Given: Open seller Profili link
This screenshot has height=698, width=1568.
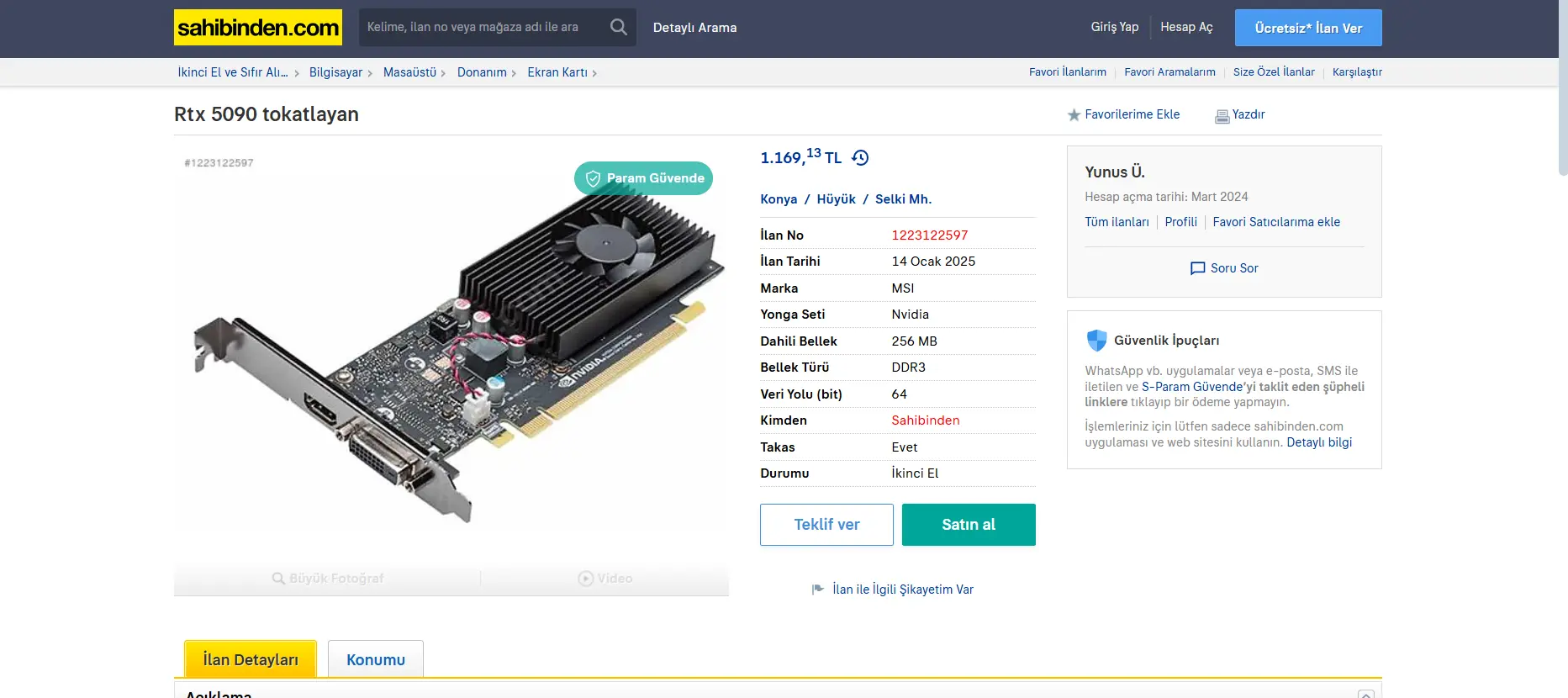Looking at the screenshot, I should click(1180, 222).
